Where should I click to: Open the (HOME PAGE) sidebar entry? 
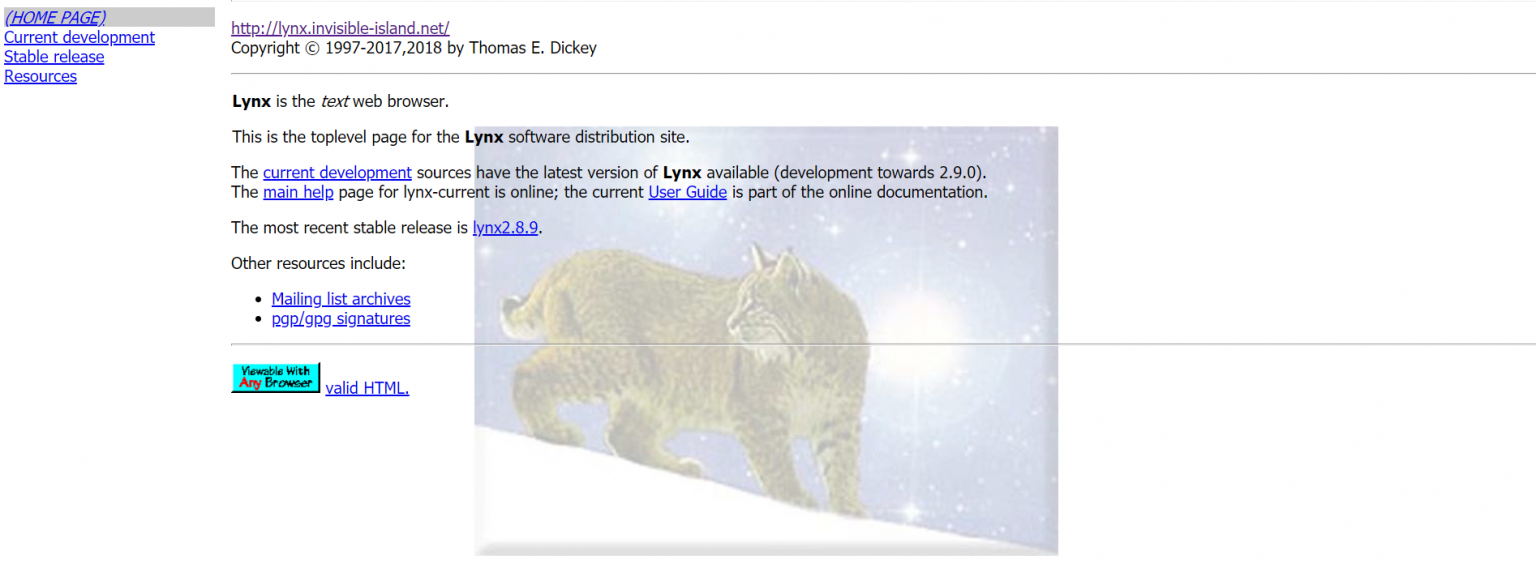click(x=55, y=17)
